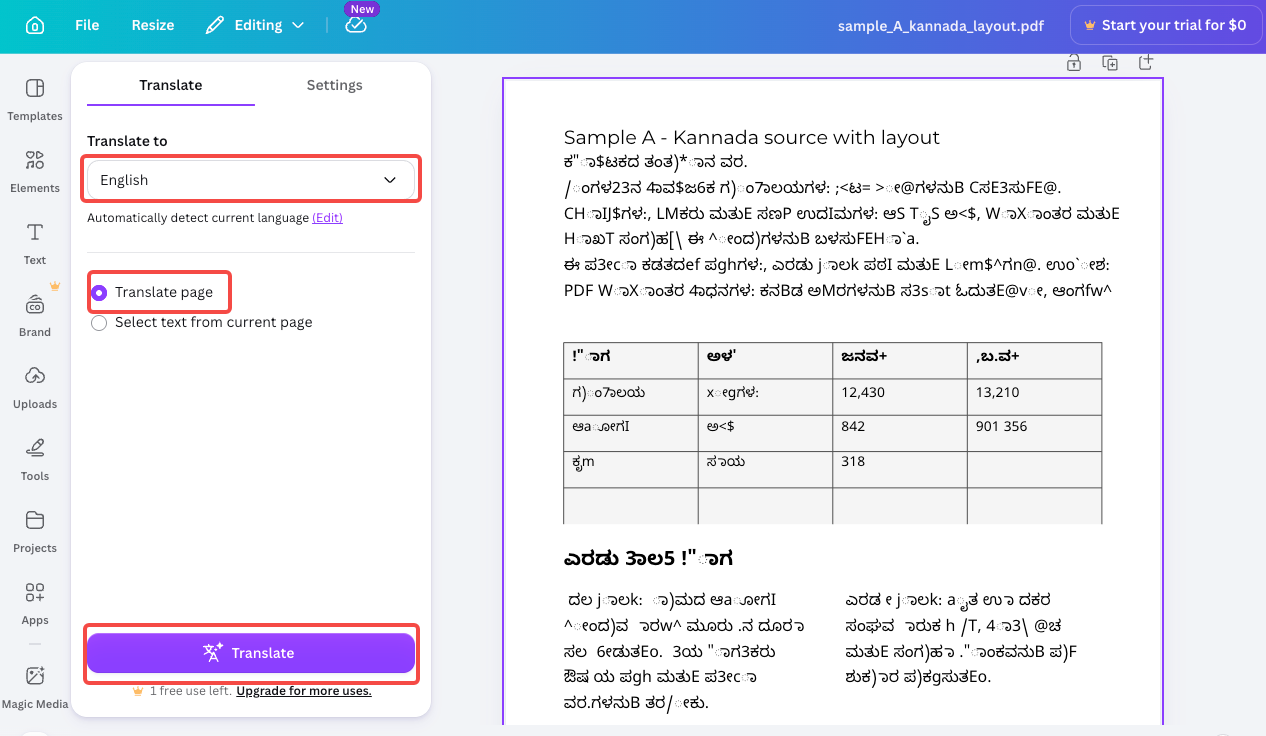The width and height of the screenshot is (1266, 736).
Task: Click the crown icon on Brand
Action: 55,286
